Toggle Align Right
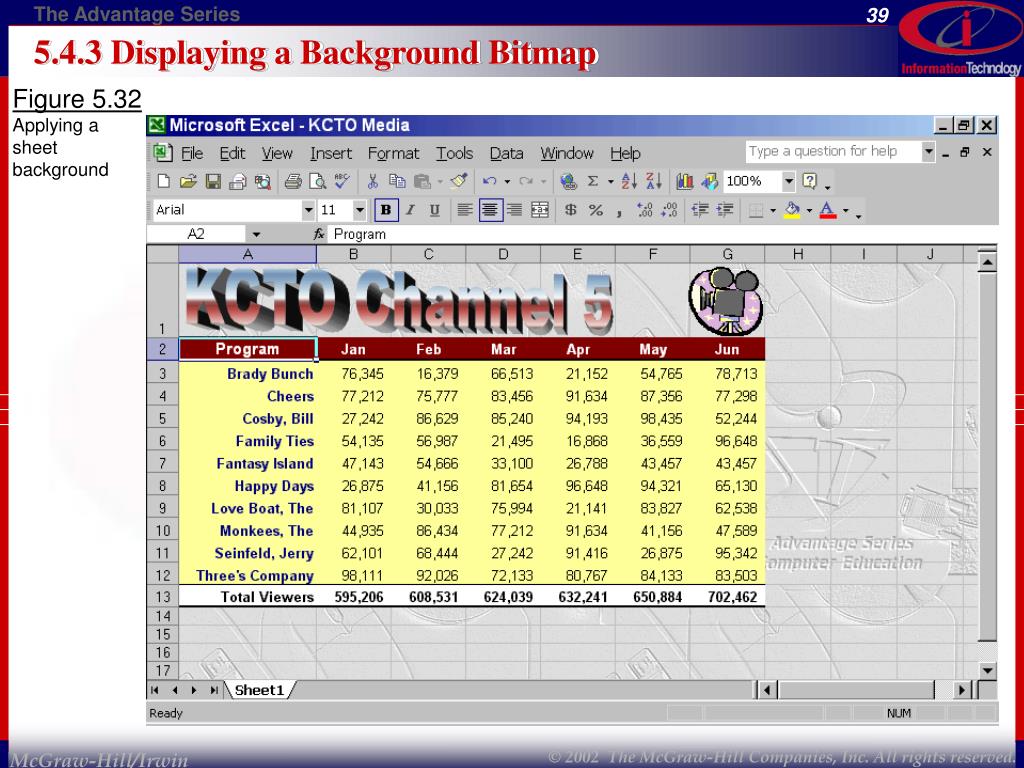Screen dimensions: 1024x768 click(515, 210)
